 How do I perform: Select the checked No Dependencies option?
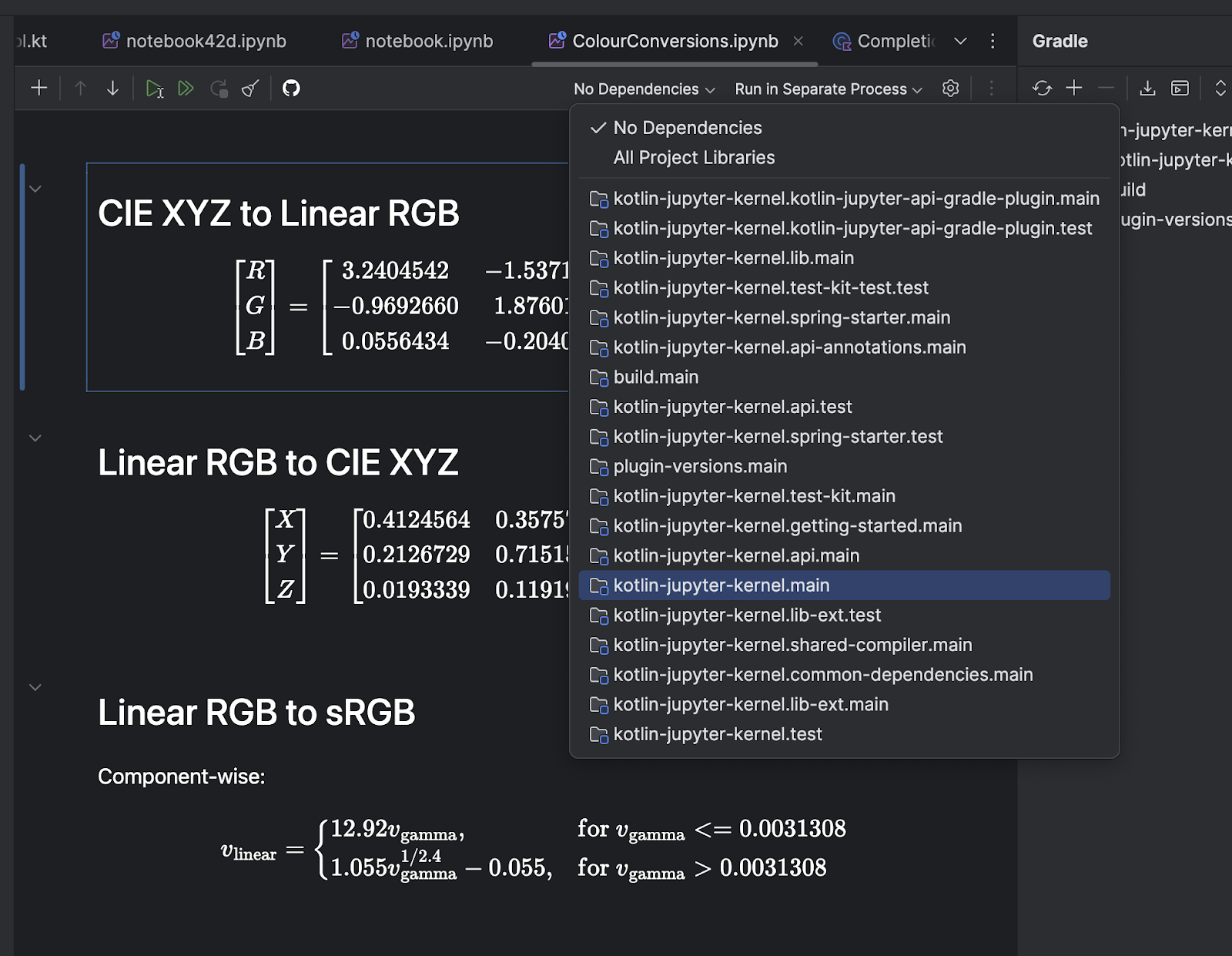pyautogui.click(x=844, y=128)
